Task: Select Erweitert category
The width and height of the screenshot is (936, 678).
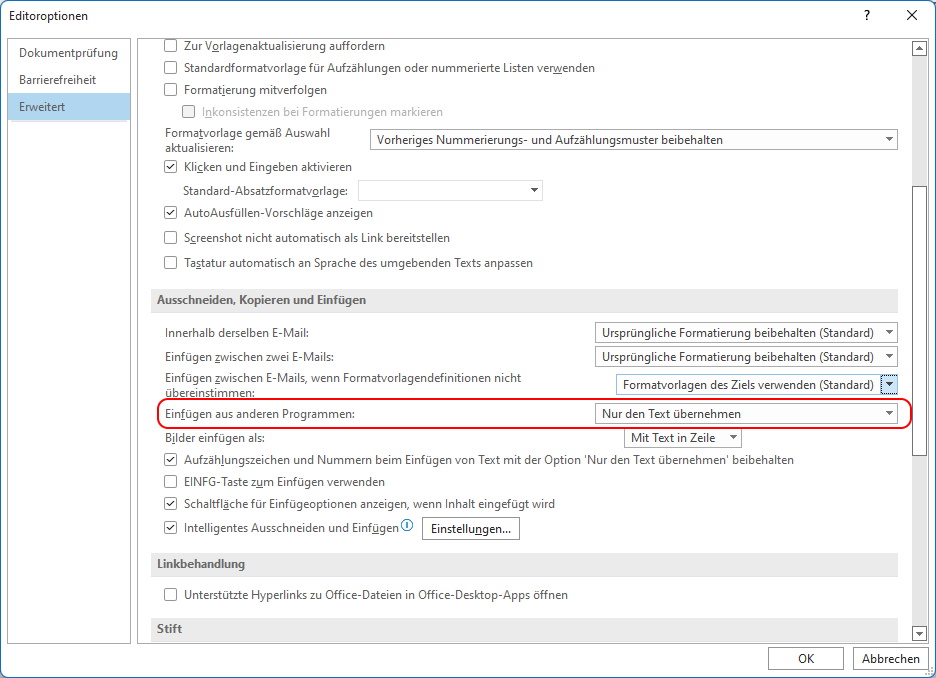Action: 69,107
